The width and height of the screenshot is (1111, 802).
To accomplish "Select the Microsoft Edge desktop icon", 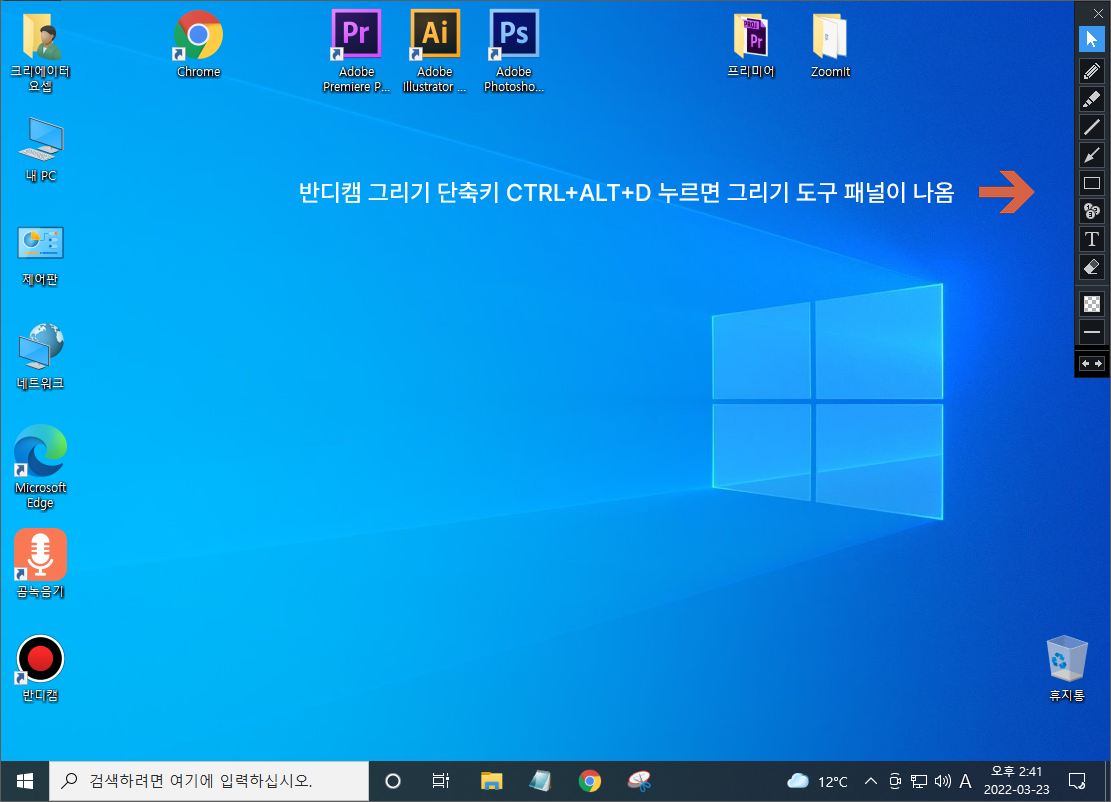I will 40,467.
